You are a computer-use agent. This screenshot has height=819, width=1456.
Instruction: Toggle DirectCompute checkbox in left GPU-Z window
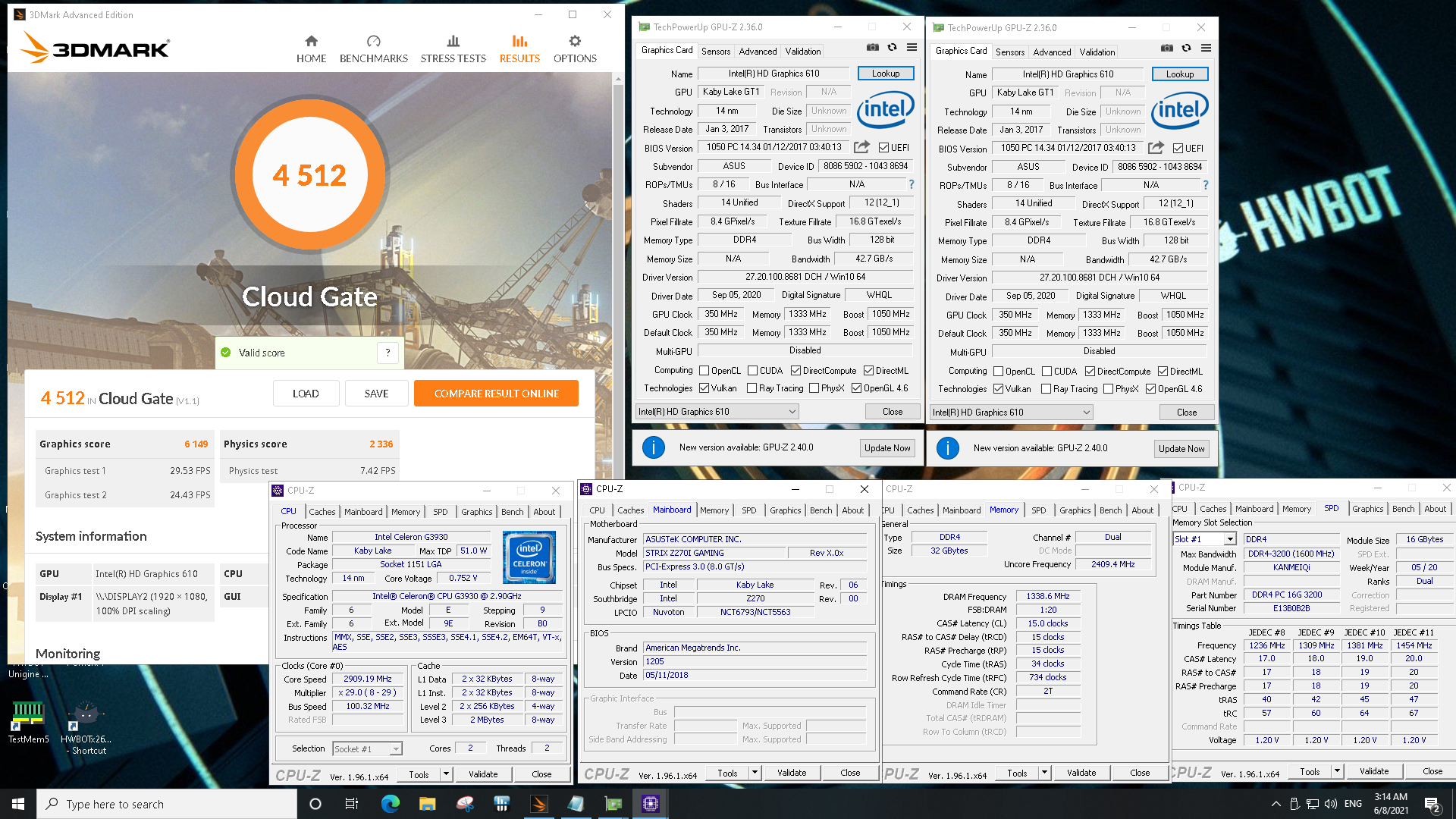(x=795, y=371)
